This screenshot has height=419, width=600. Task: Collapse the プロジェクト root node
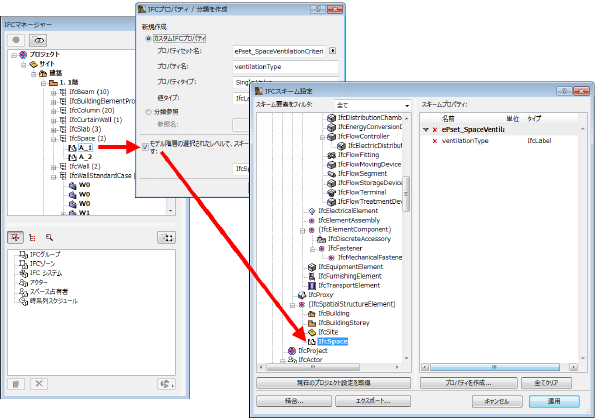pyautogui.click(x=14, y=55)
